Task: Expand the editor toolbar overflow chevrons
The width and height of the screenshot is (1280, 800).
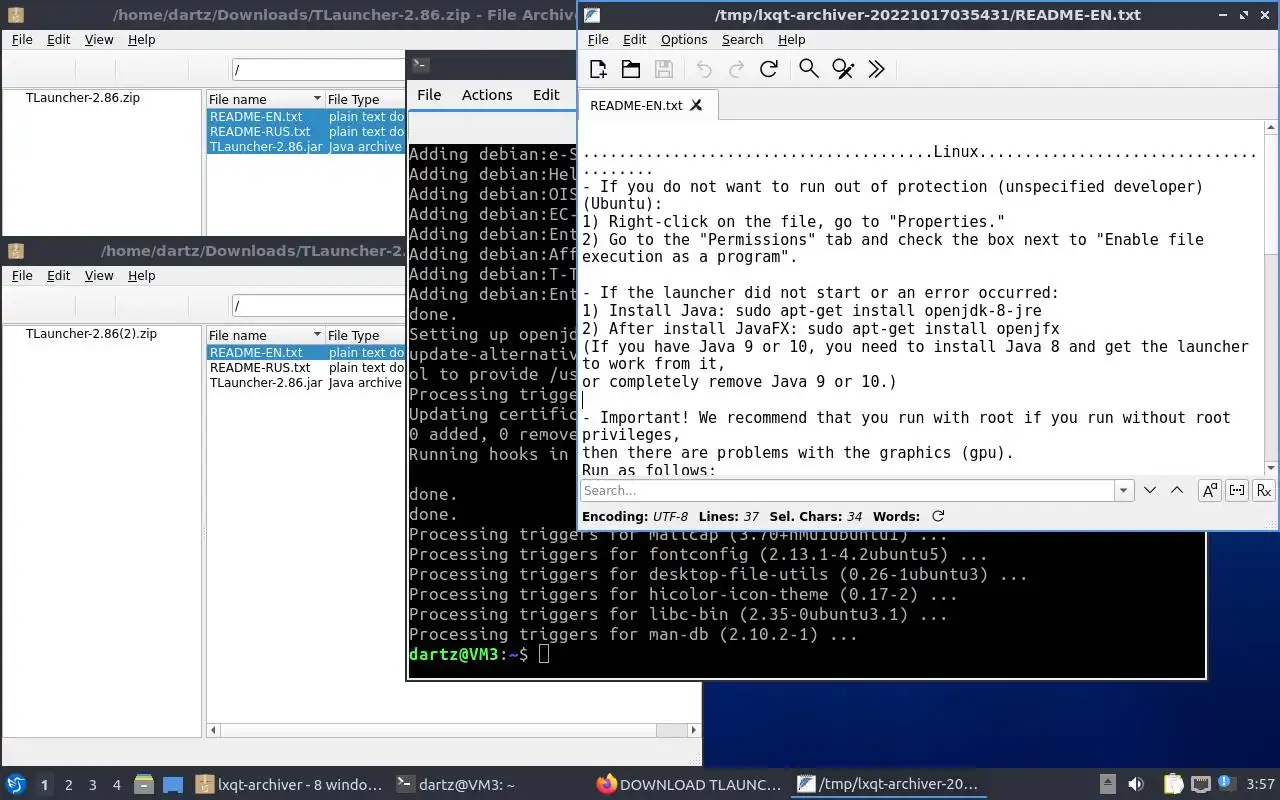Action: [877, 69]
